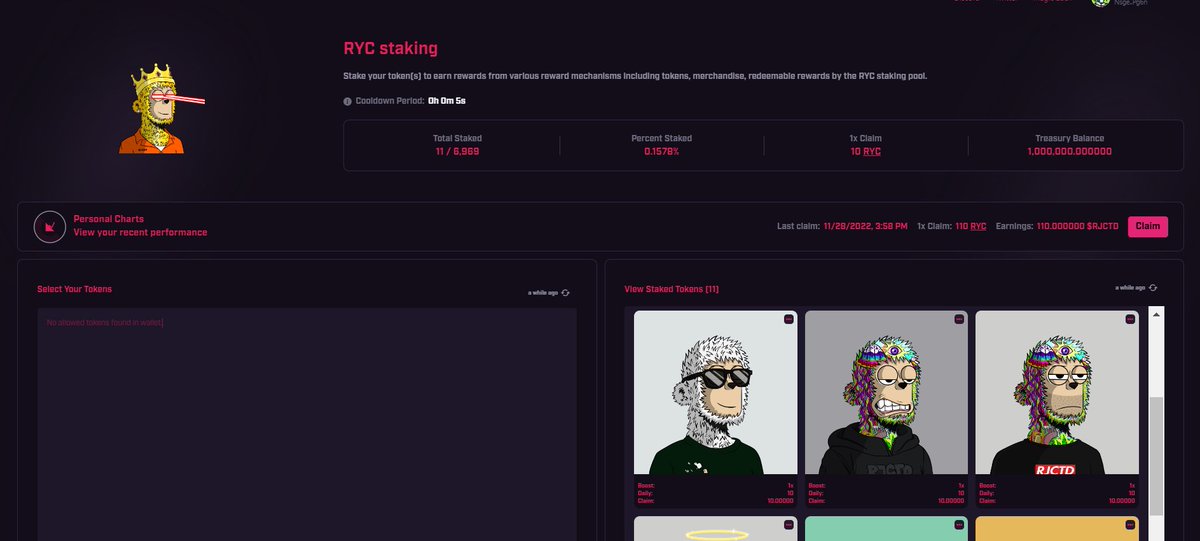1200x541 pixels.
Task: Click Daily 10 on black hoodie ape card
Action: click(x=887, y=493)
